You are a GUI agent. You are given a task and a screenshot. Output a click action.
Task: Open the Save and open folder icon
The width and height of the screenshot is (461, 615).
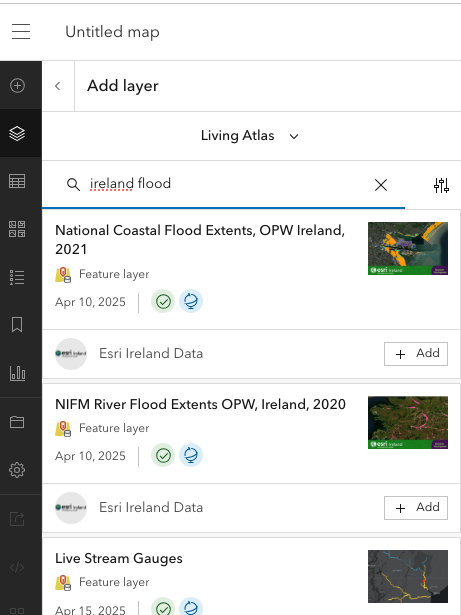coord(17,422)
